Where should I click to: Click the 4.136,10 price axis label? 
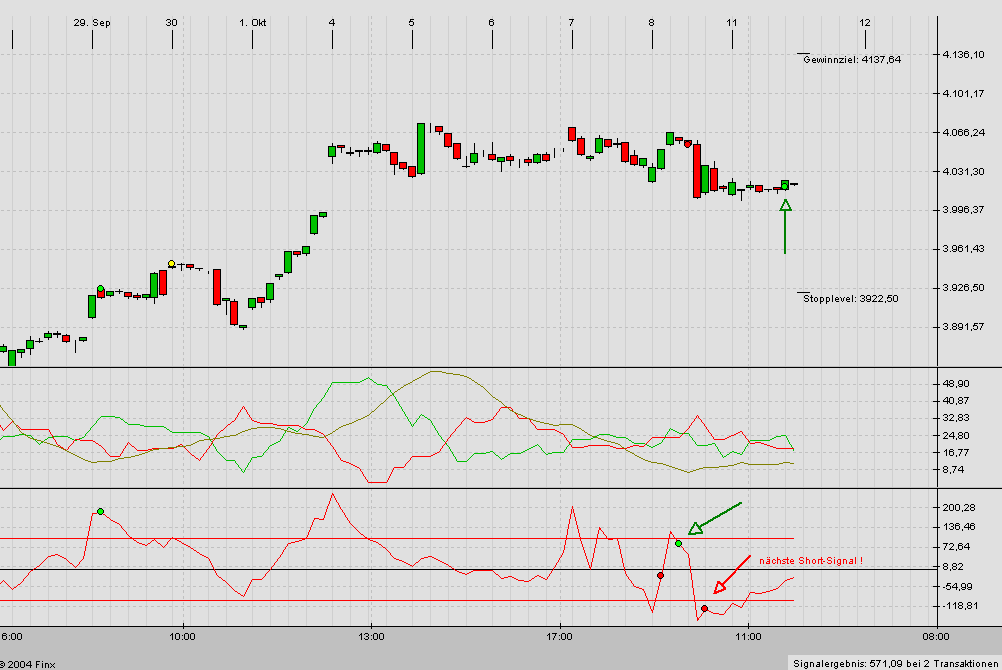(964, 54)
